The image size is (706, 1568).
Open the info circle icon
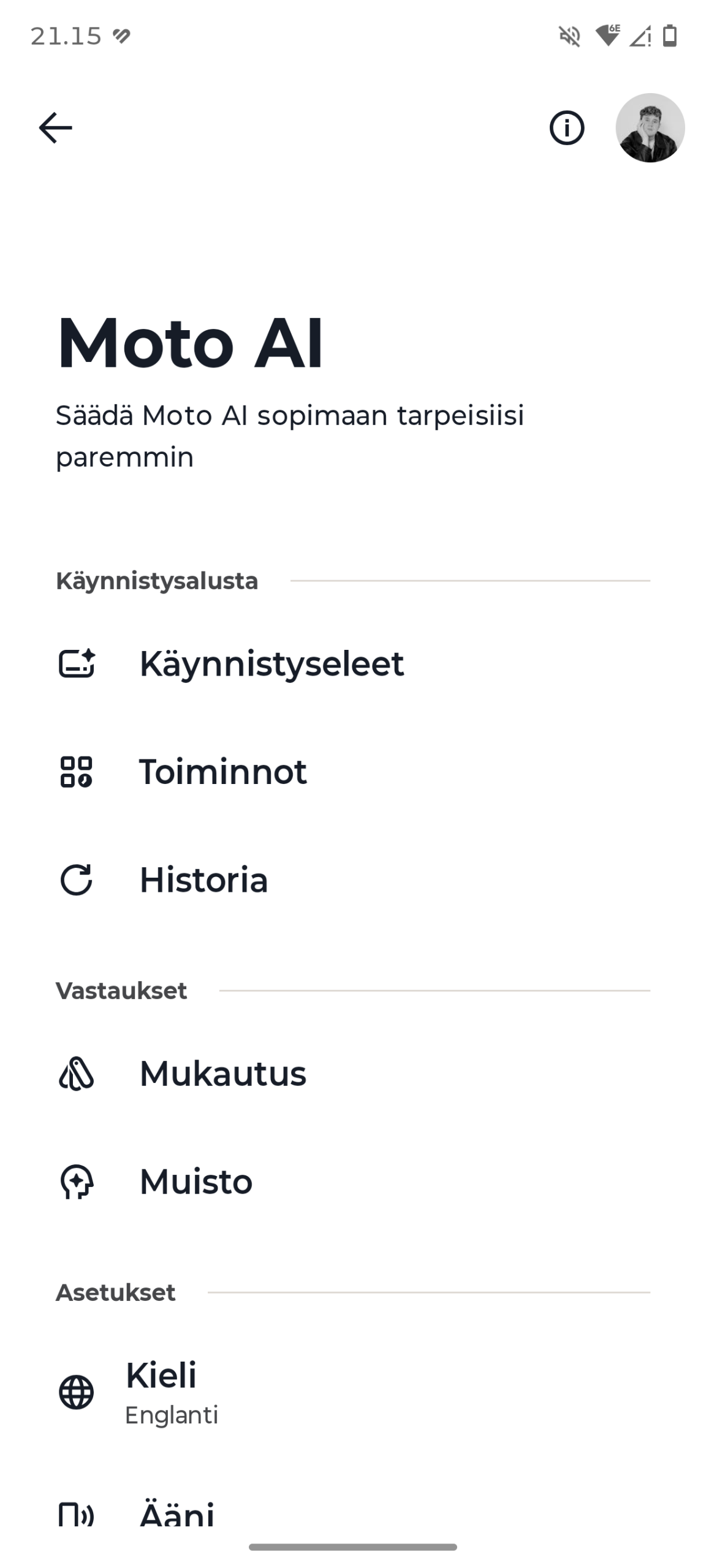point(566,128)
